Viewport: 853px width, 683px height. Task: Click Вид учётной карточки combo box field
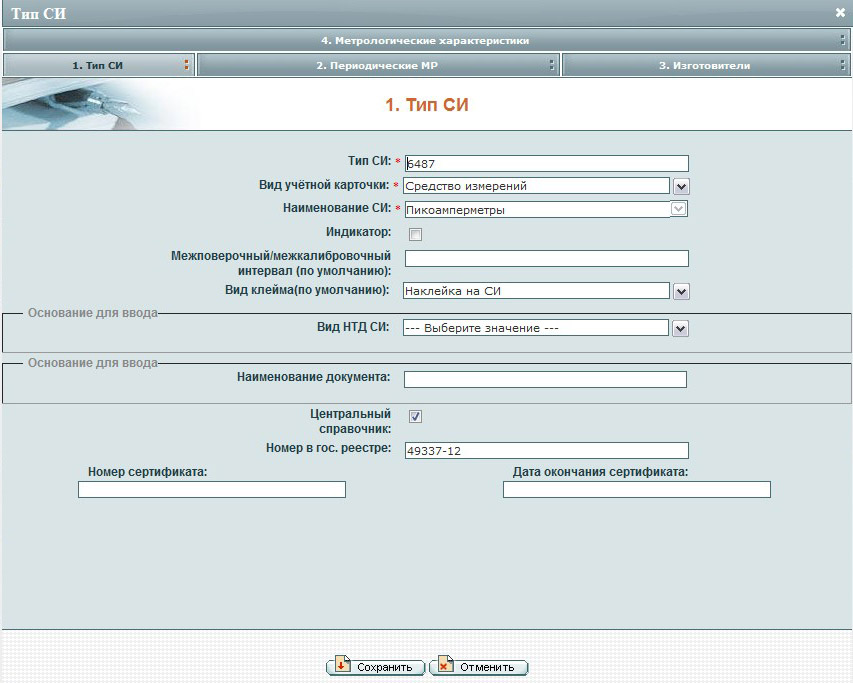click(536, 186)
